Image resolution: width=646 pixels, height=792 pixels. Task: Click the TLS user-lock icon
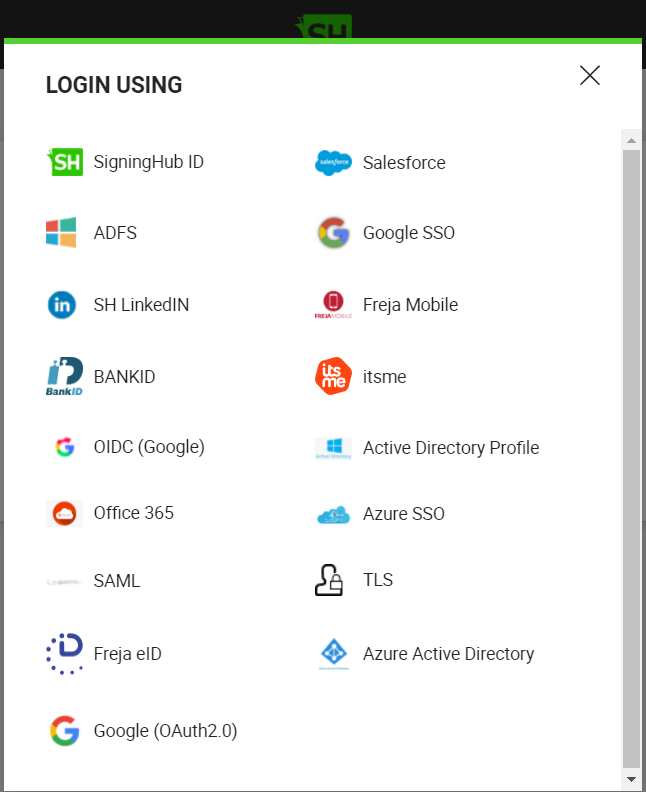point(329,580)
